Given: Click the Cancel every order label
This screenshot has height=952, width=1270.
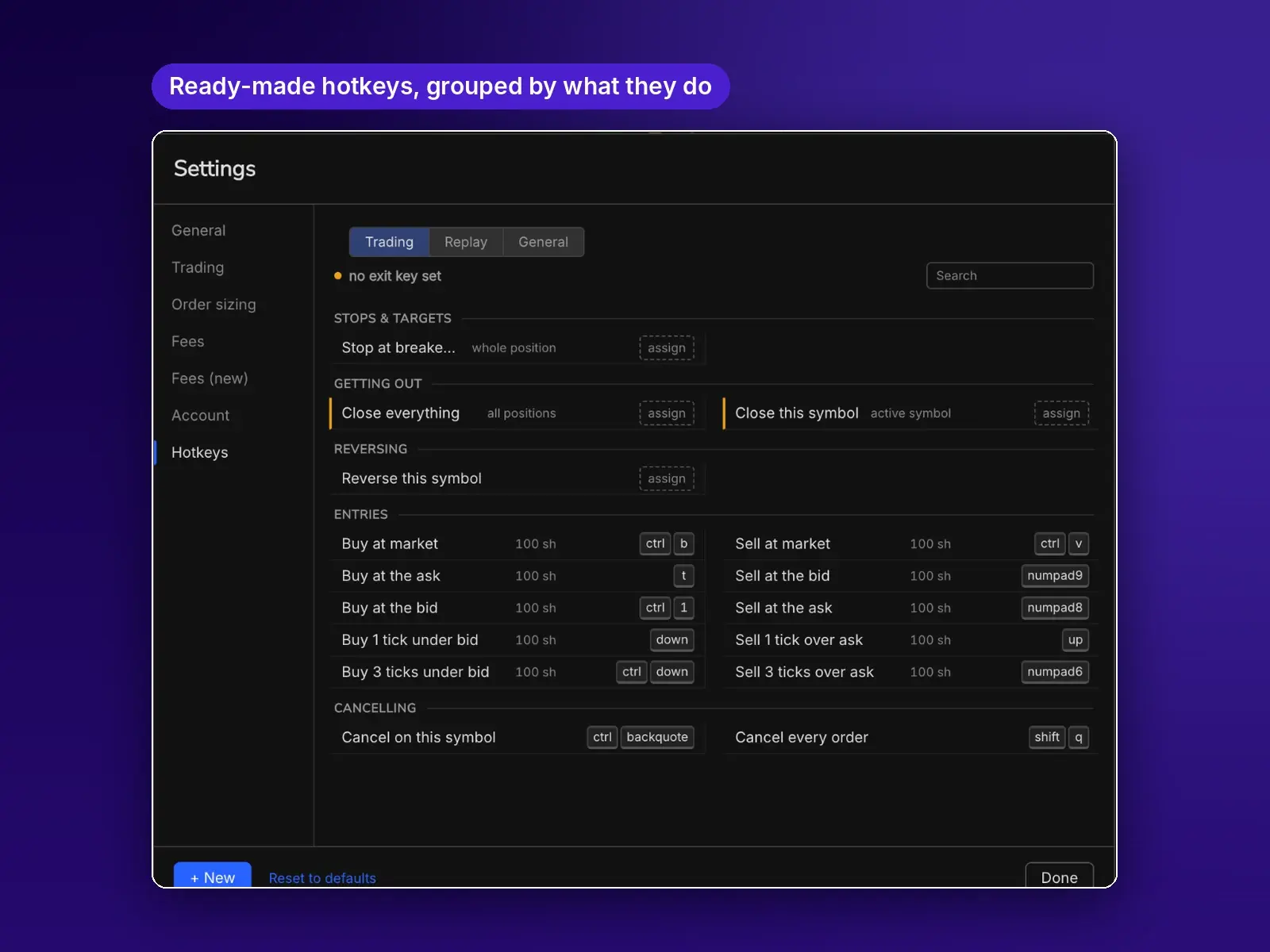Looking at the screenshot, I should pos(802,737).
